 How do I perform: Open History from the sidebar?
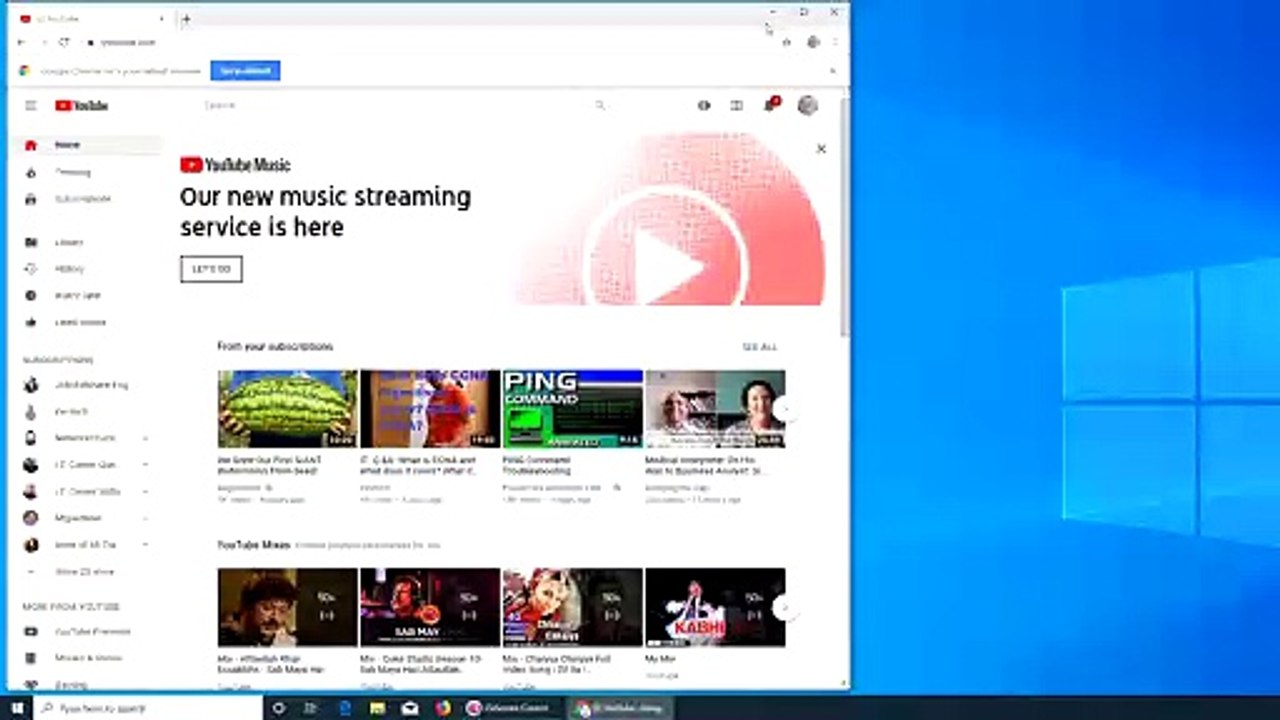85,269
